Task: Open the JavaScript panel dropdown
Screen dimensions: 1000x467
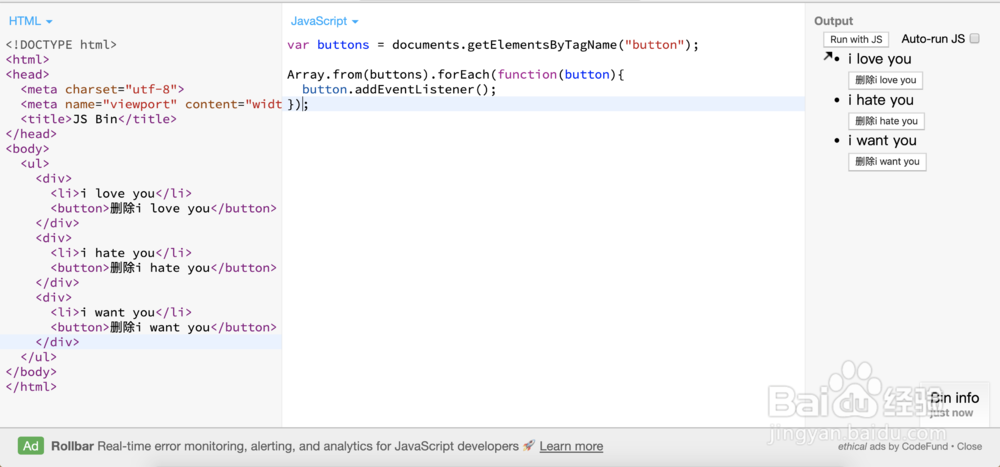Action: pyautogui.click(x=324, y=21)
